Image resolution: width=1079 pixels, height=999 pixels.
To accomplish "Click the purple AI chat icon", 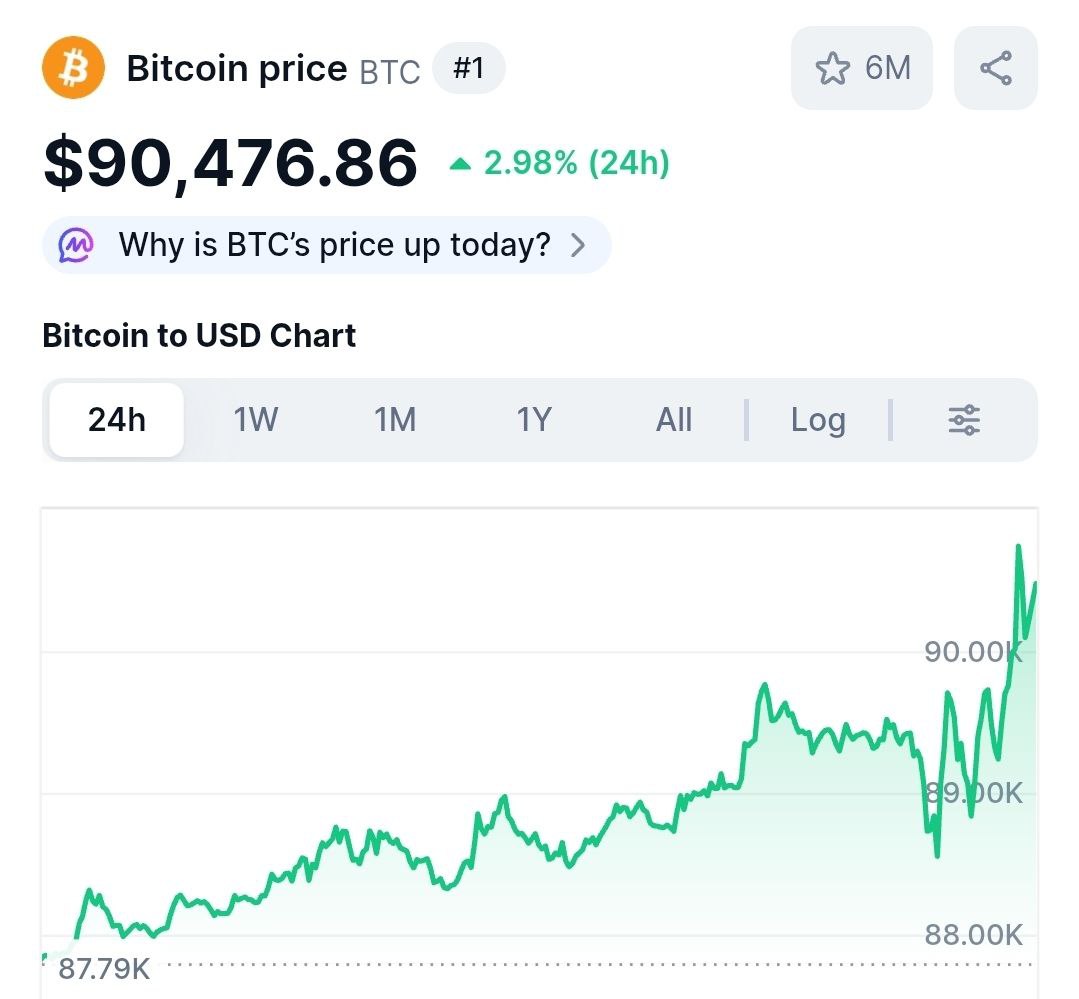I will 76,244.
